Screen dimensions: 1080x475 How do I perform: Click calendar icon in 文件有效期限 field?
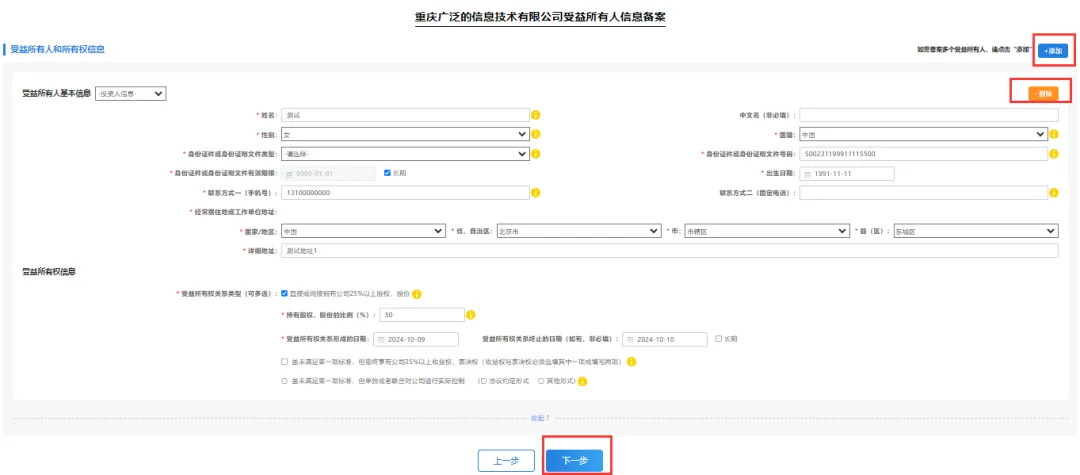(x=289, y=173)
